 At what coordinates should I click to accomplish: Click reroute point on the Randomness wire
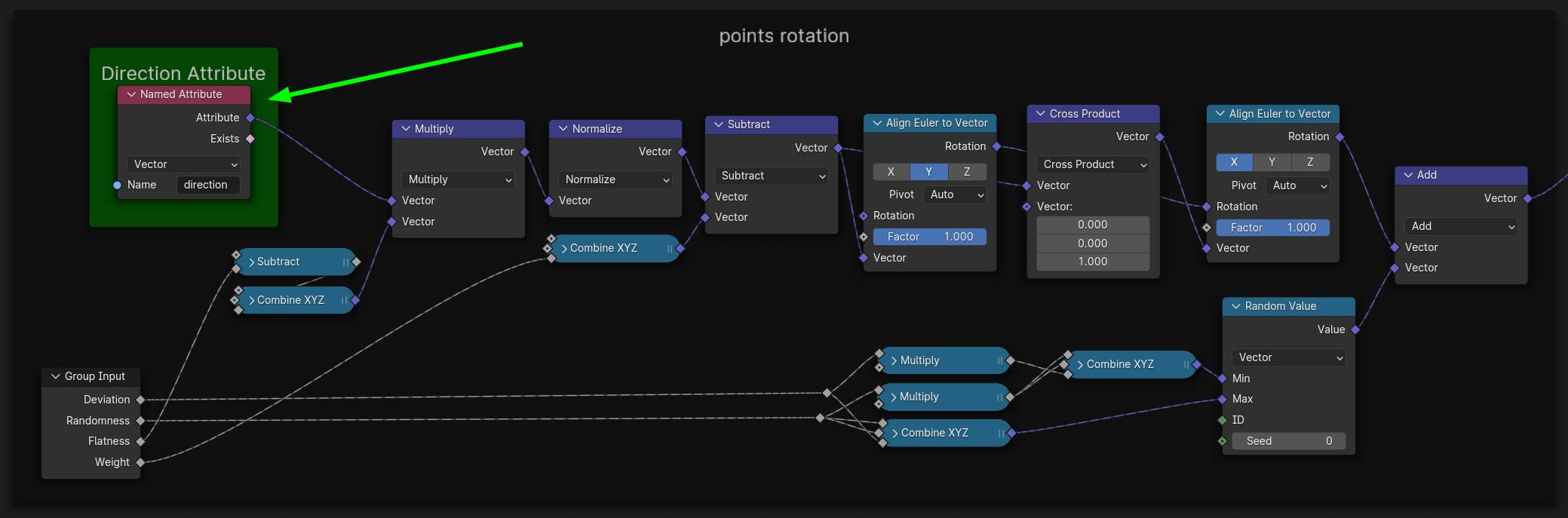coord(820,418)
